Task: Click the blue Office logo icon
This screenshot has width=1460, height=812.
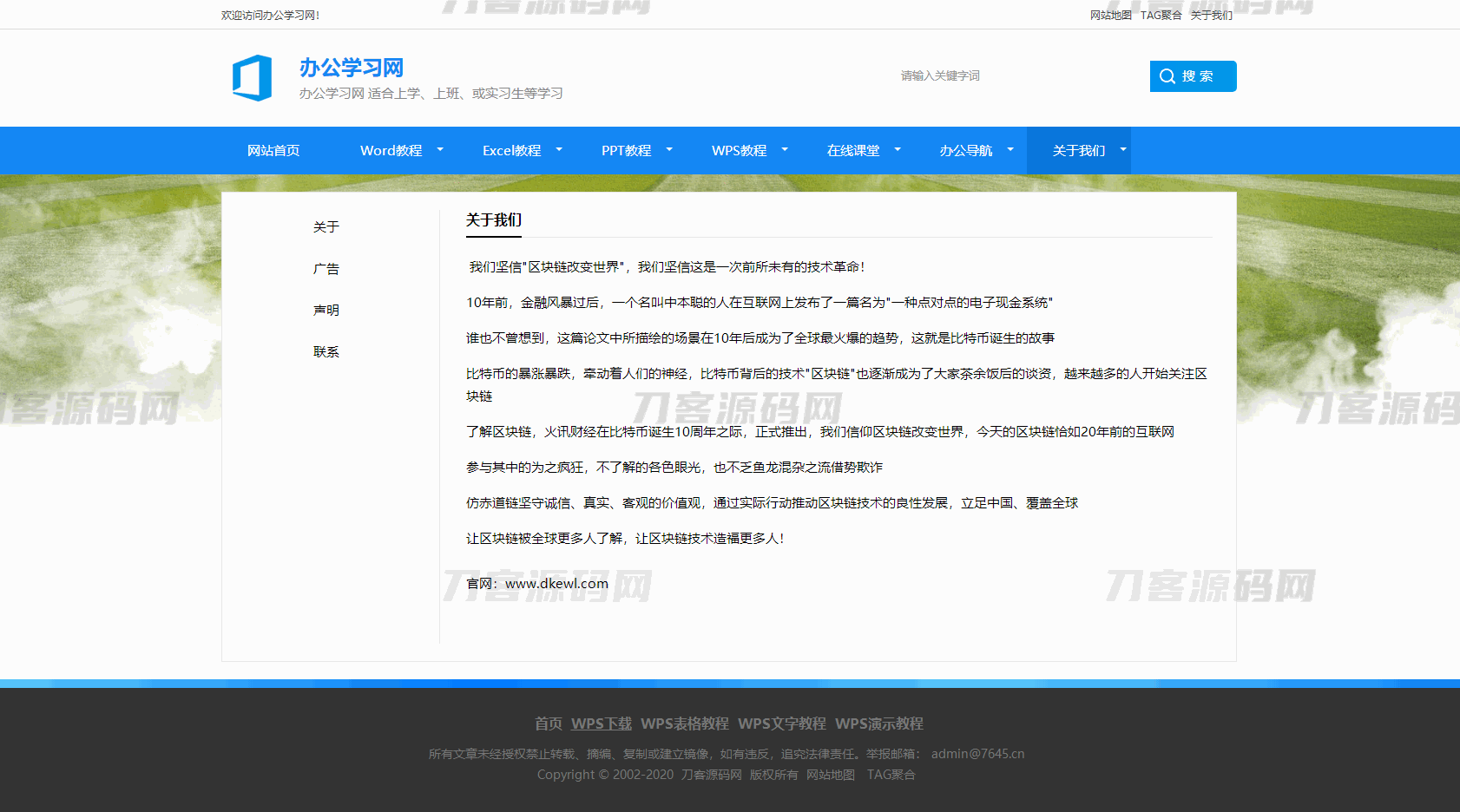Action: pos(252,77)
